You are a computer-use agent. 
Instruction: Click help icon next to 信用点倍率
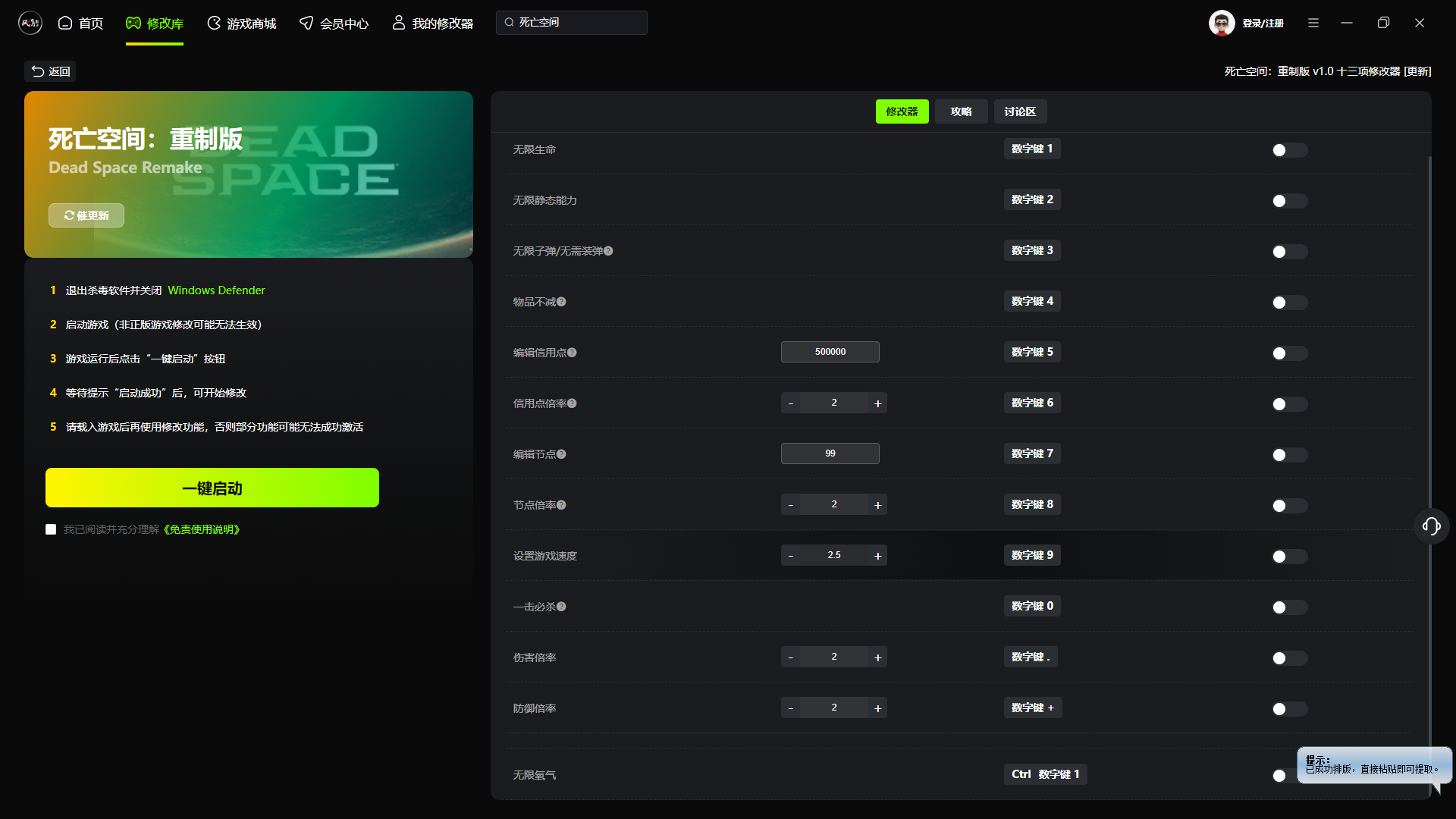click(572, 403)
